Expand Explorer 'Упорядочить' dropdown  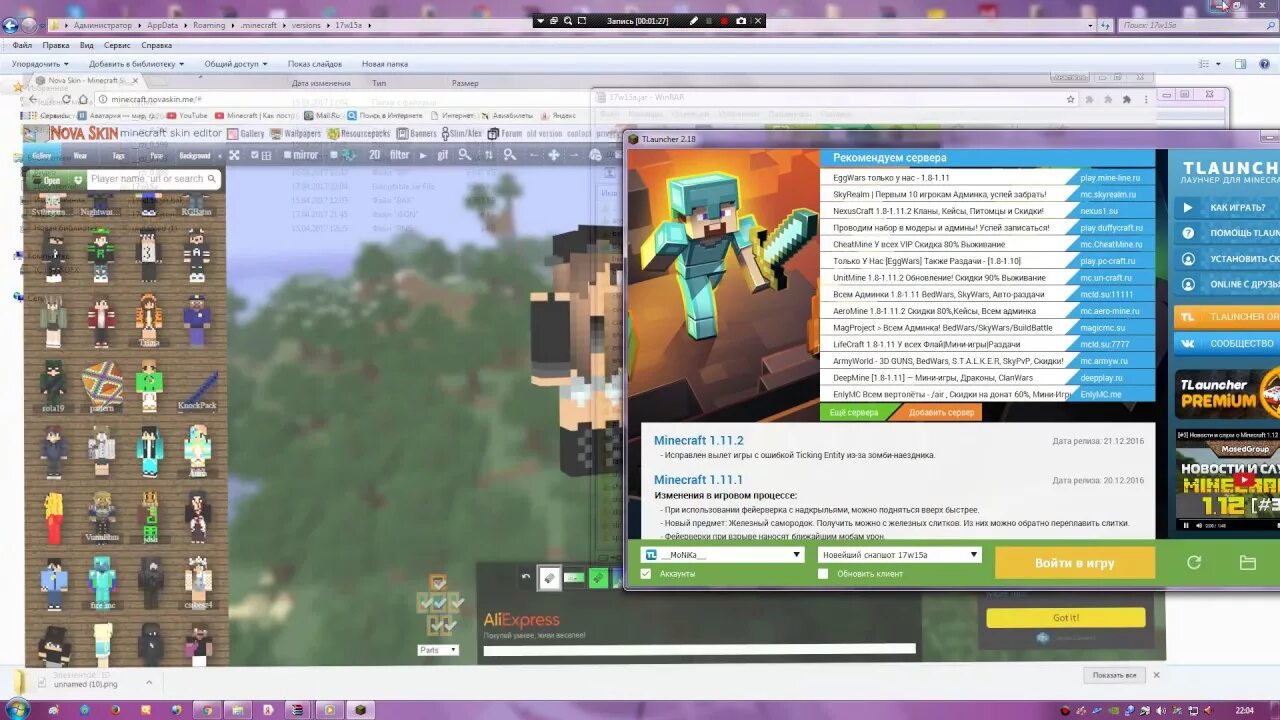click(42, 64)
